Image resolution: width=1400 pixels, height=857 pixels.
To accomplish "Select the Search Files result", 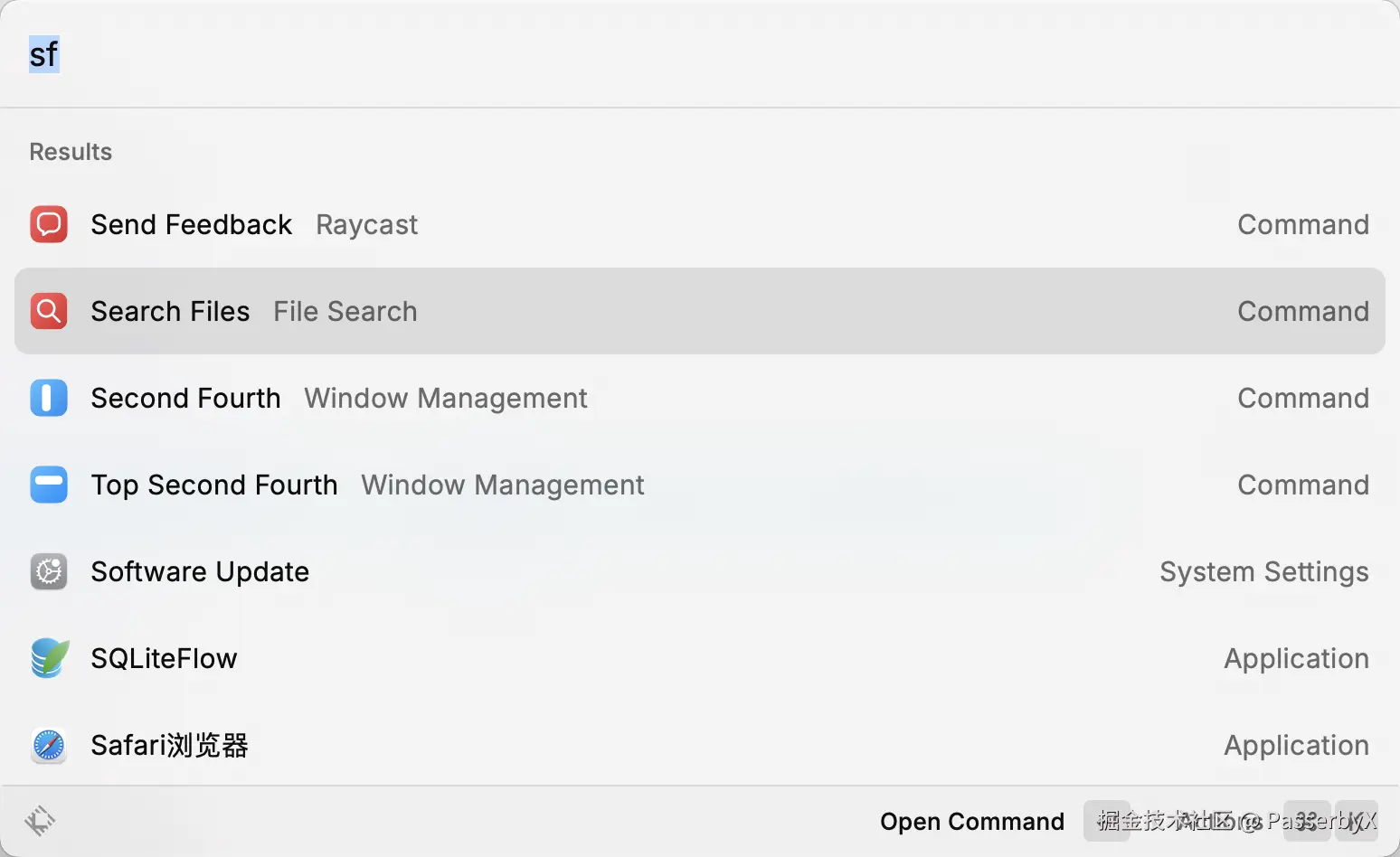I will point(633,311).
